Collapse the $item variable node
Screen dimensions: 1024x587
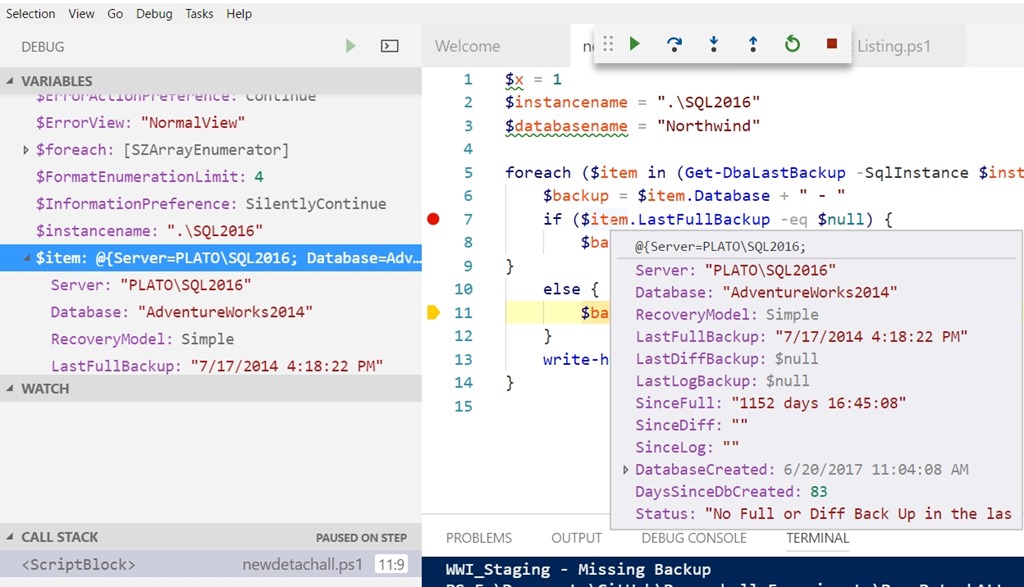[x=26, y=258]
